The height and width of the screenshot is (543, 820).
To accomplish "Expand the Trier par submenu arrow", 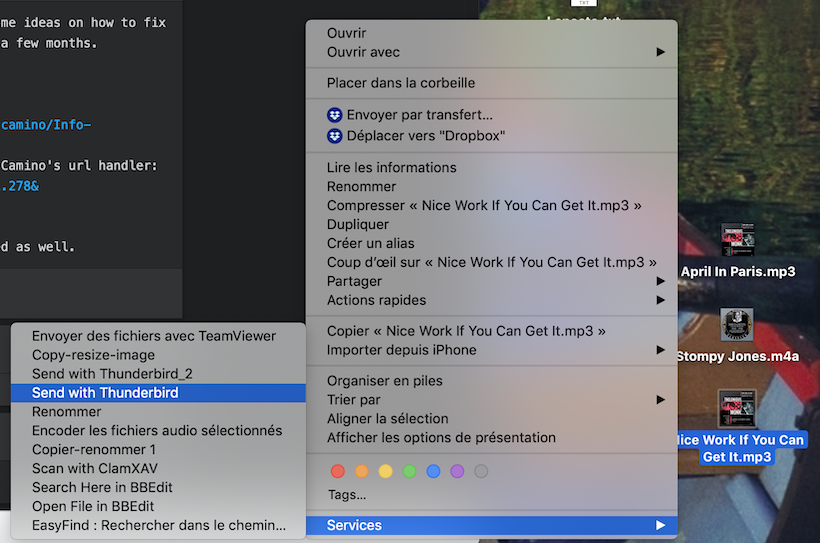I will tap(660, 400).
